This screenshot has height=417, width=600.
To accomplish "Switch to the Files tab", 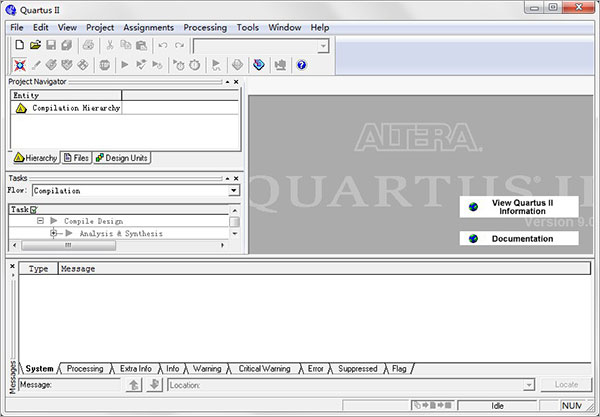I will (x=76, y=158).
